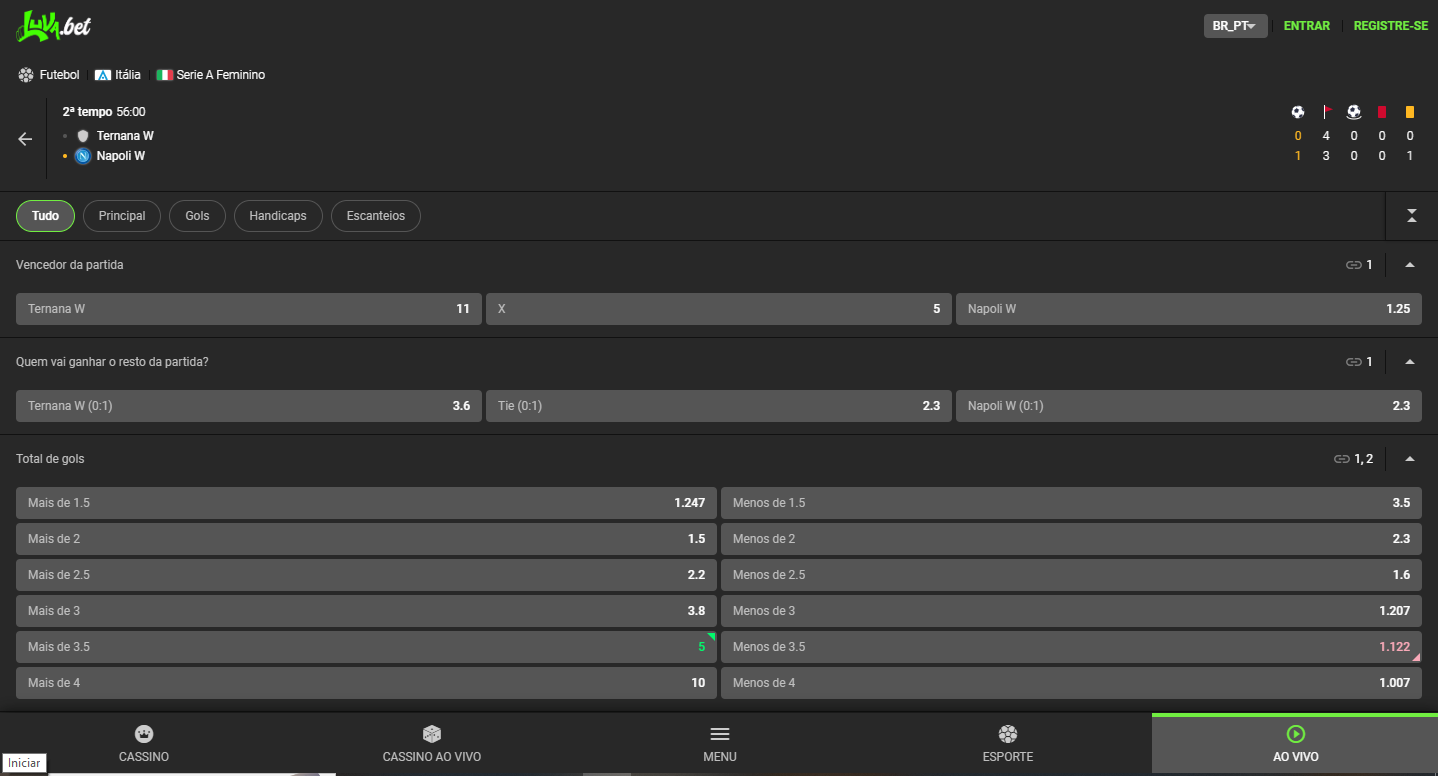Image resolution: width=1438 pixels, height=776 pixels.
Task: Select Tie (0:1) rest-of-match odds
Action: pyautogui.click(x=719, y=406)
